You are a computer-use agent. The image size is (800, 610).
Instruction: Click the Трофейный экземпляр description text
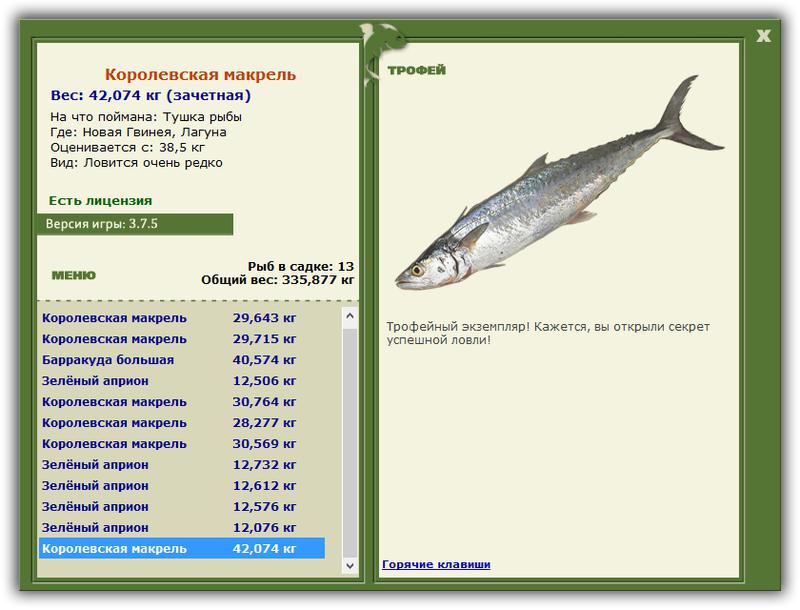pyautogui.click(x=548, y=333)
